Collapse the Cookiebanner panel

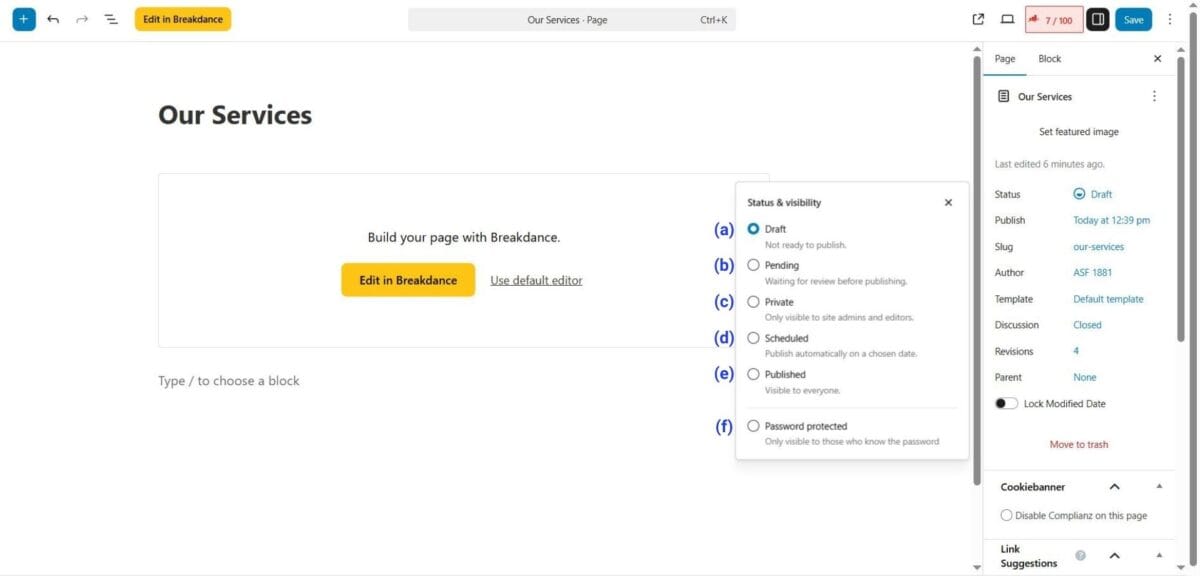point(1114,487)
